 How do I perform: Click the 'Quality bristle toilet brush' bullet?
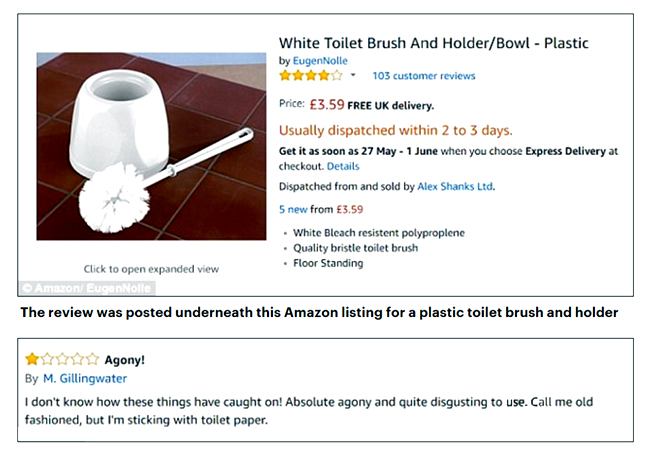pos(355,248)
